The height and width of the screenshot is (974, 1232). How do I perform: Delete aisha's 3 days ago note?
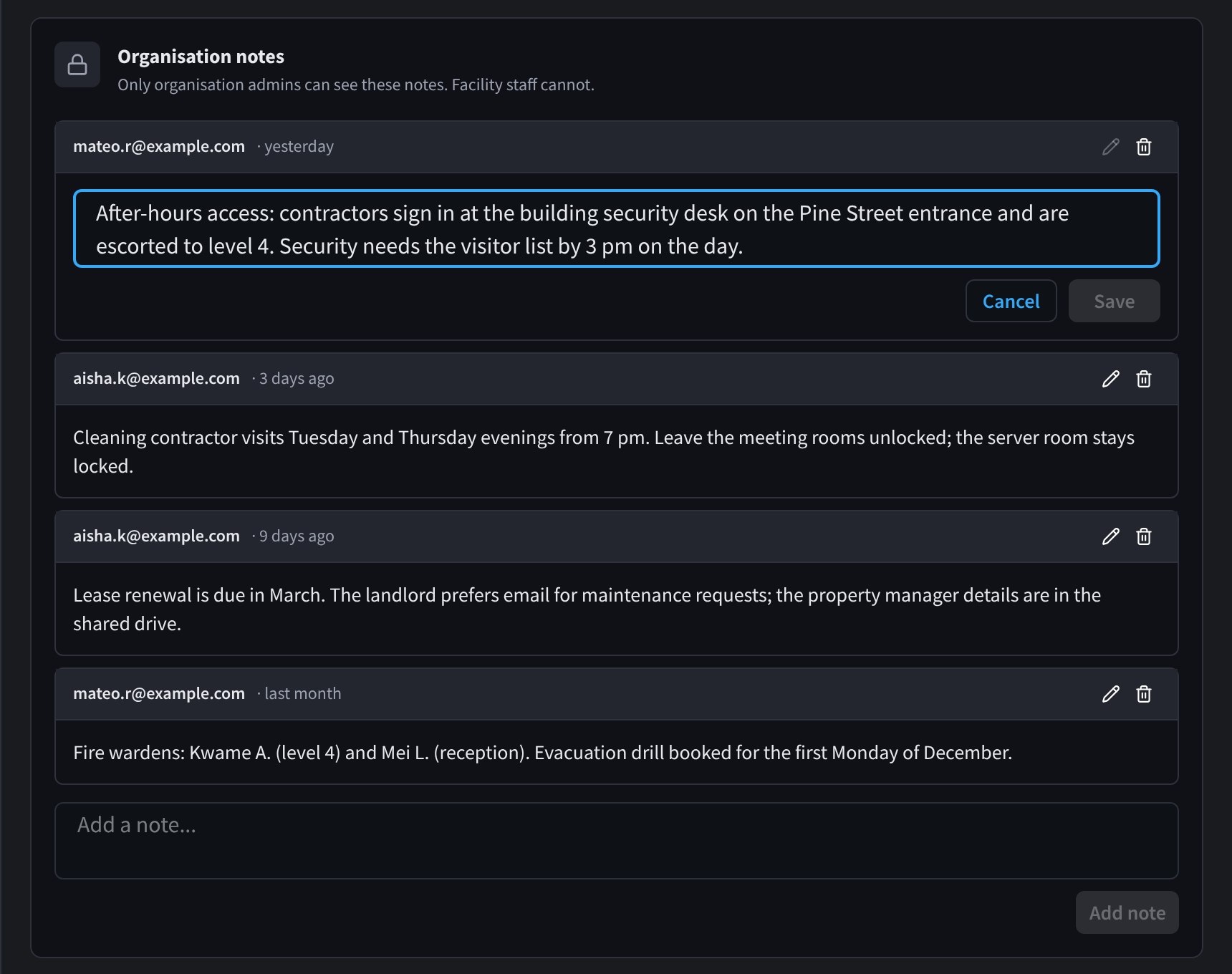click(x=1144, y=379)
